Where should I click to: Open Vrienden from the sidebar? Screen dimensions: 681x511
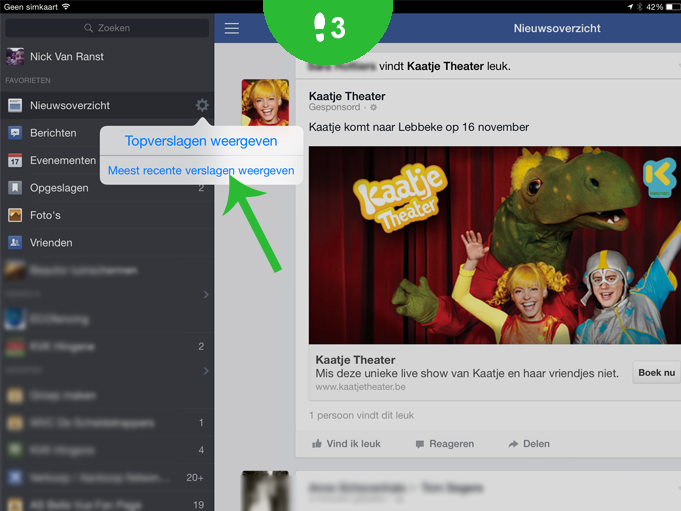click(x=107, y=242)
